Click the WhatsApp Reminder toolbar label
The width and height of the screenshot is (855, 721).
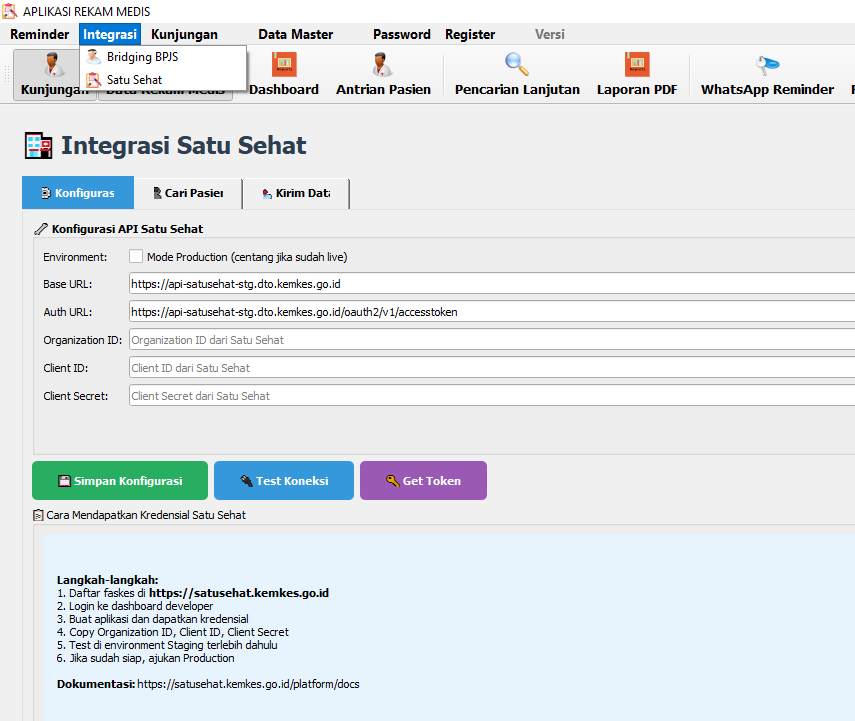pyautogui.click(x=767, y=89)
